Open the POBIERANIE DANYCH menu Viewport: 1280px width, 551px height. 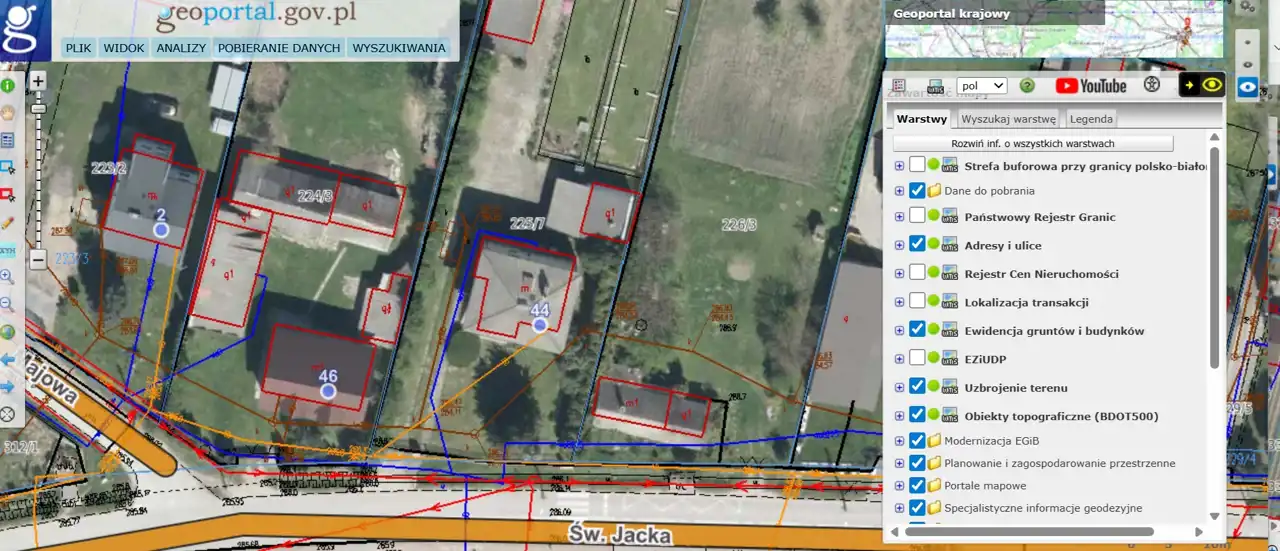279,48
